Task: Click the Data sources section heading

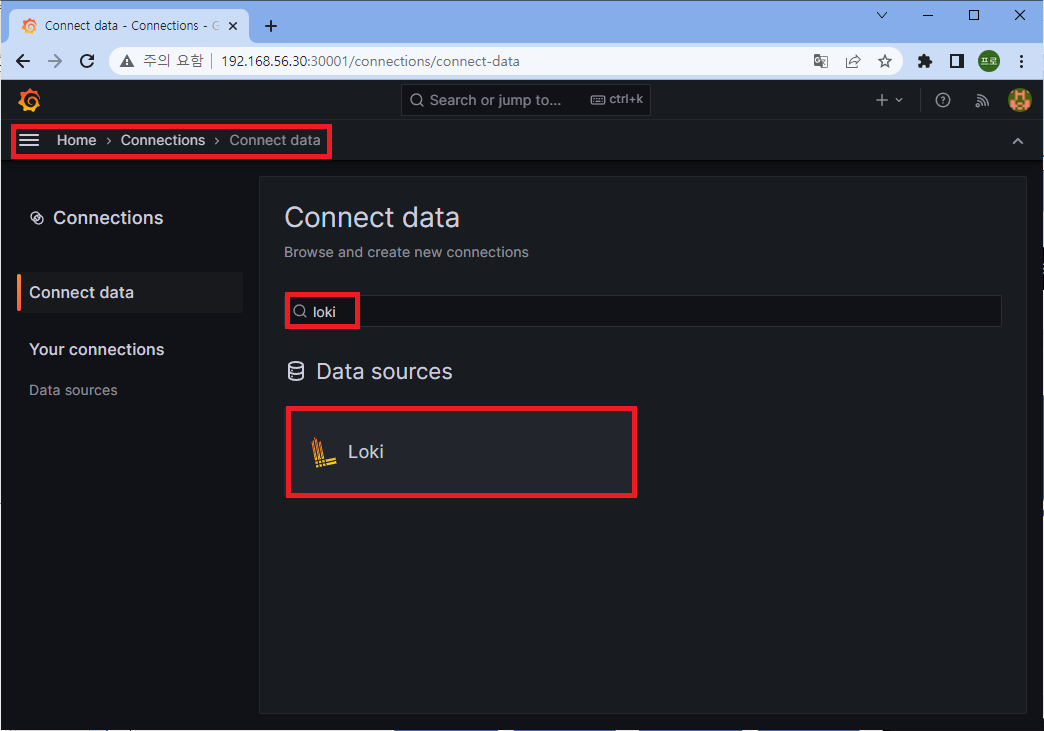Action: tap(384, 371)
